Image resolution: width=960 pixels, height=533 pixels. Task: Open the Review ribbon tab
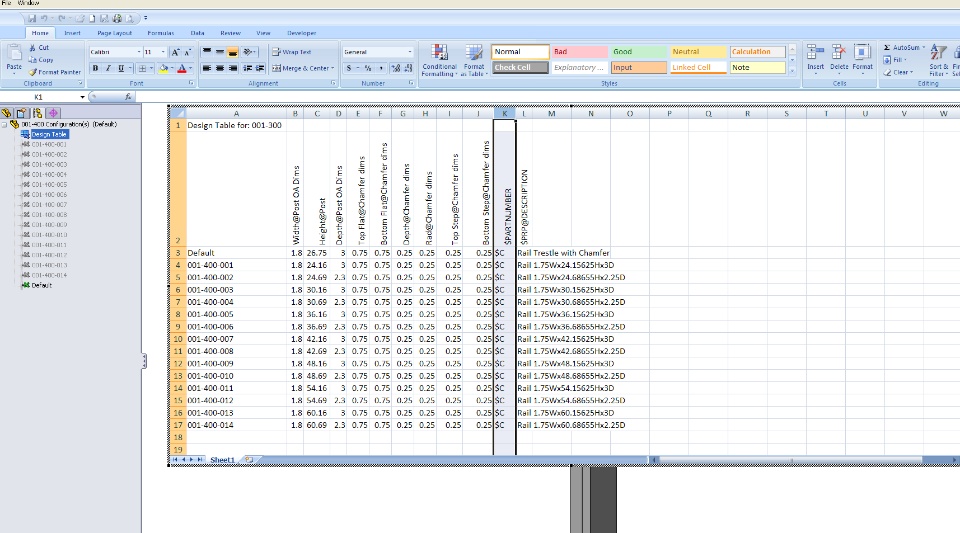click(230, 33)
